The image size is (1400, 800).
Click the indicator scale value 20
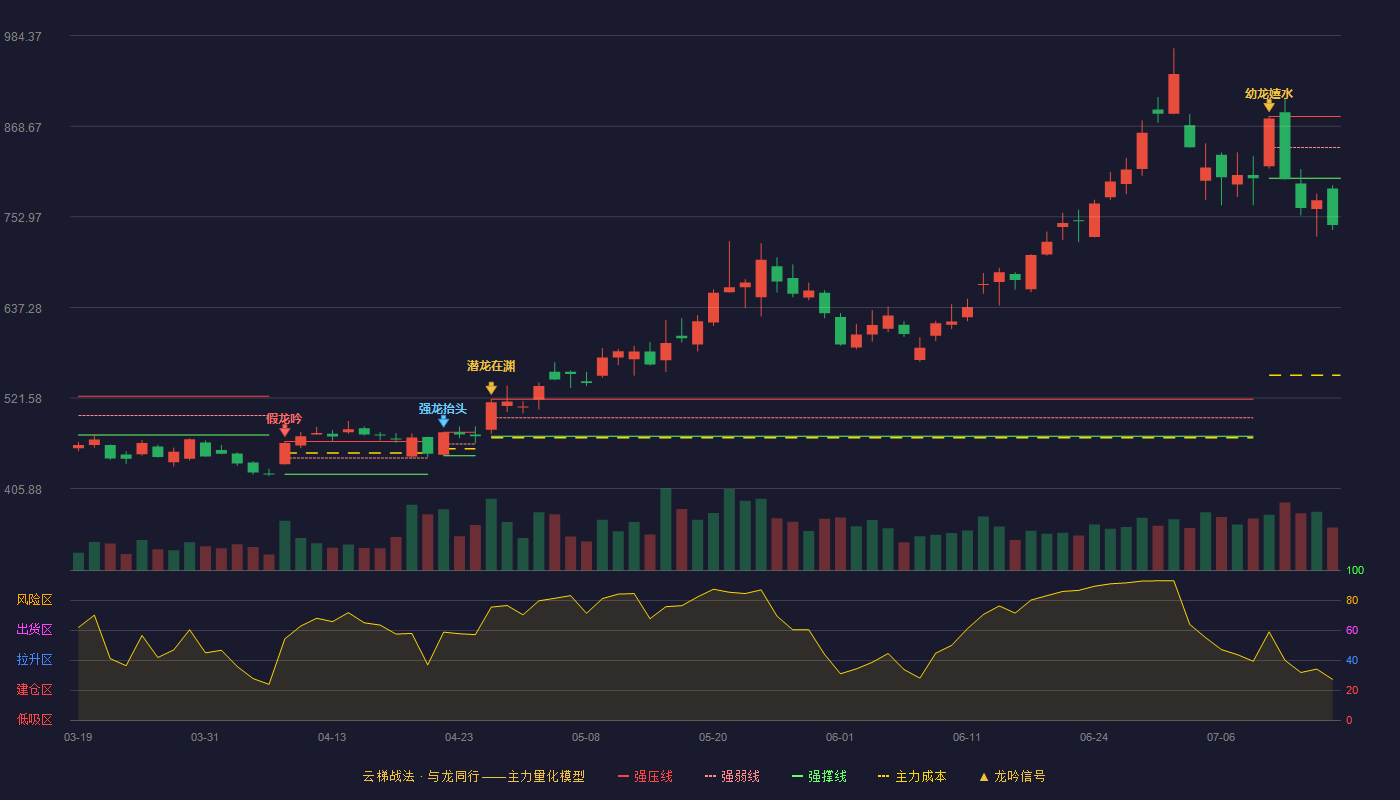coord(1351,691)
